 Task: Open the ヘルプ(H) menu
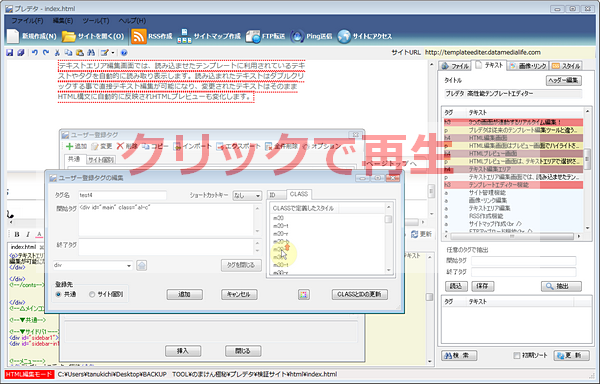pos(132,21)
